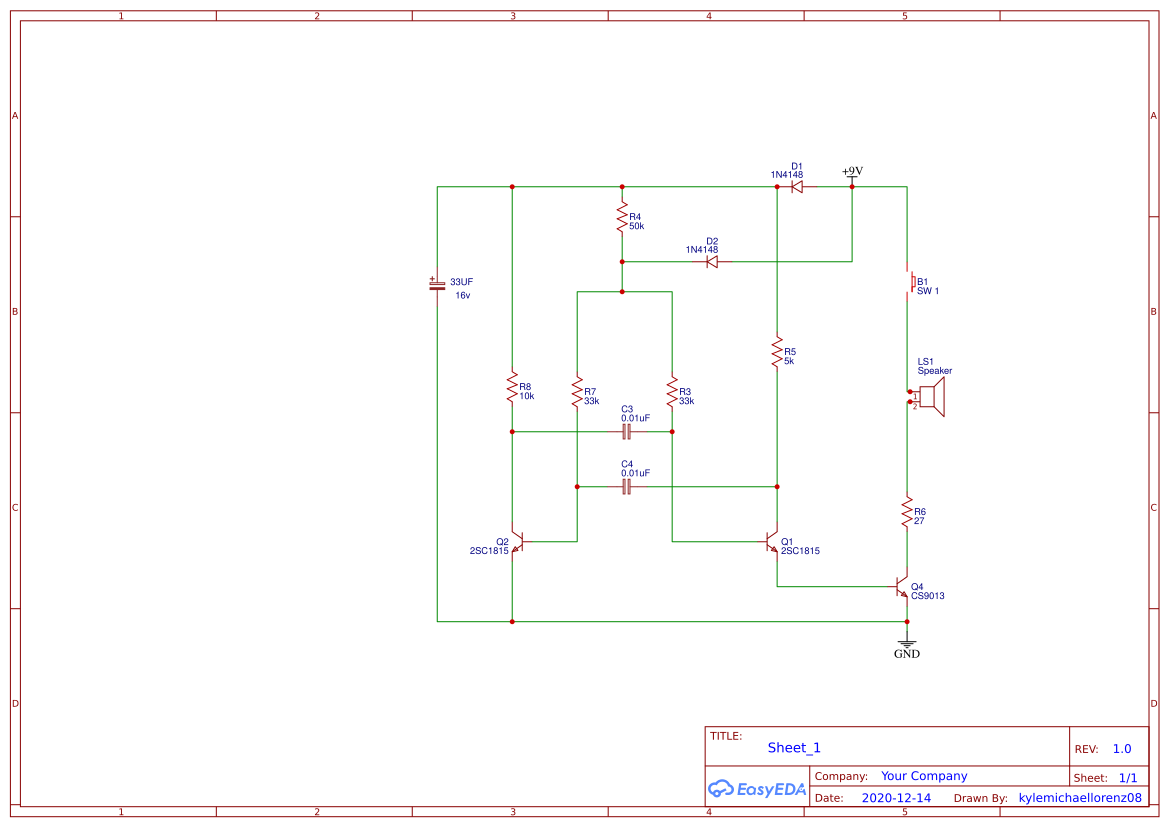Click the LS1 Speaker symbol
Screen dimensions: 1169x827
(x=926, y=394)
